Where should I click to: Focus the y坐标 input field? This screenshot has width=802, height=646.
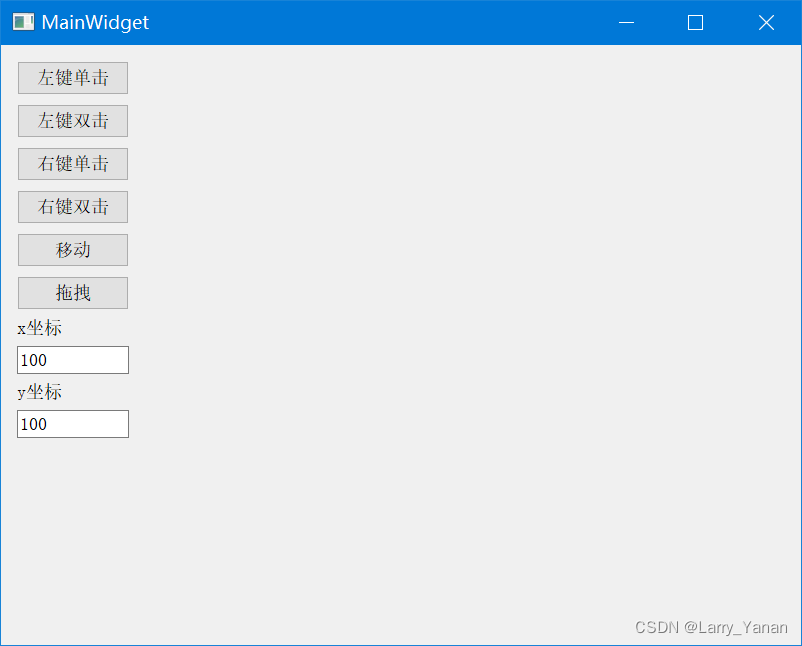[73, 424]
